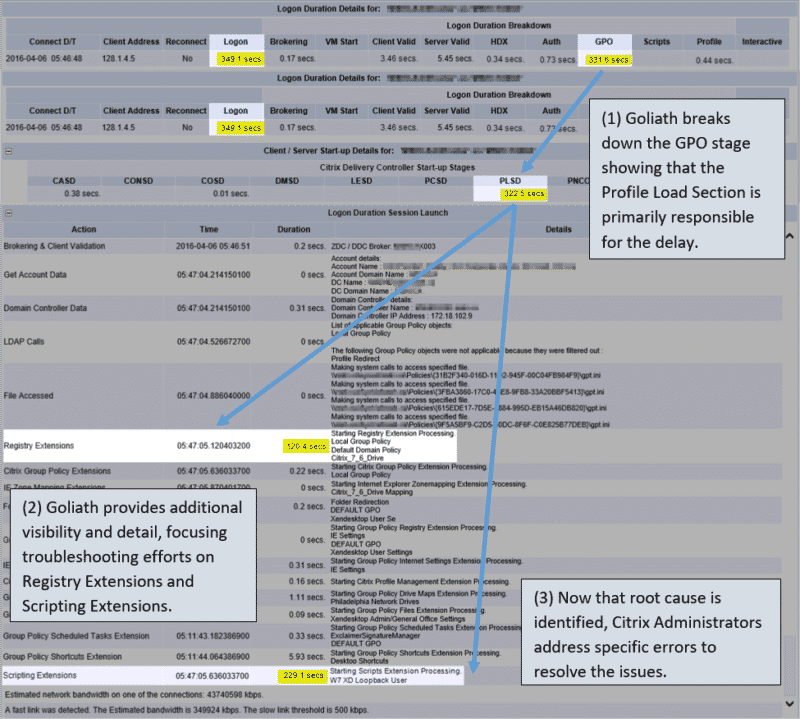This screenshot has width=800, height=719.
Task: Collapse the Client / Server Start-up Details section
Action: [x=9, y=151]
